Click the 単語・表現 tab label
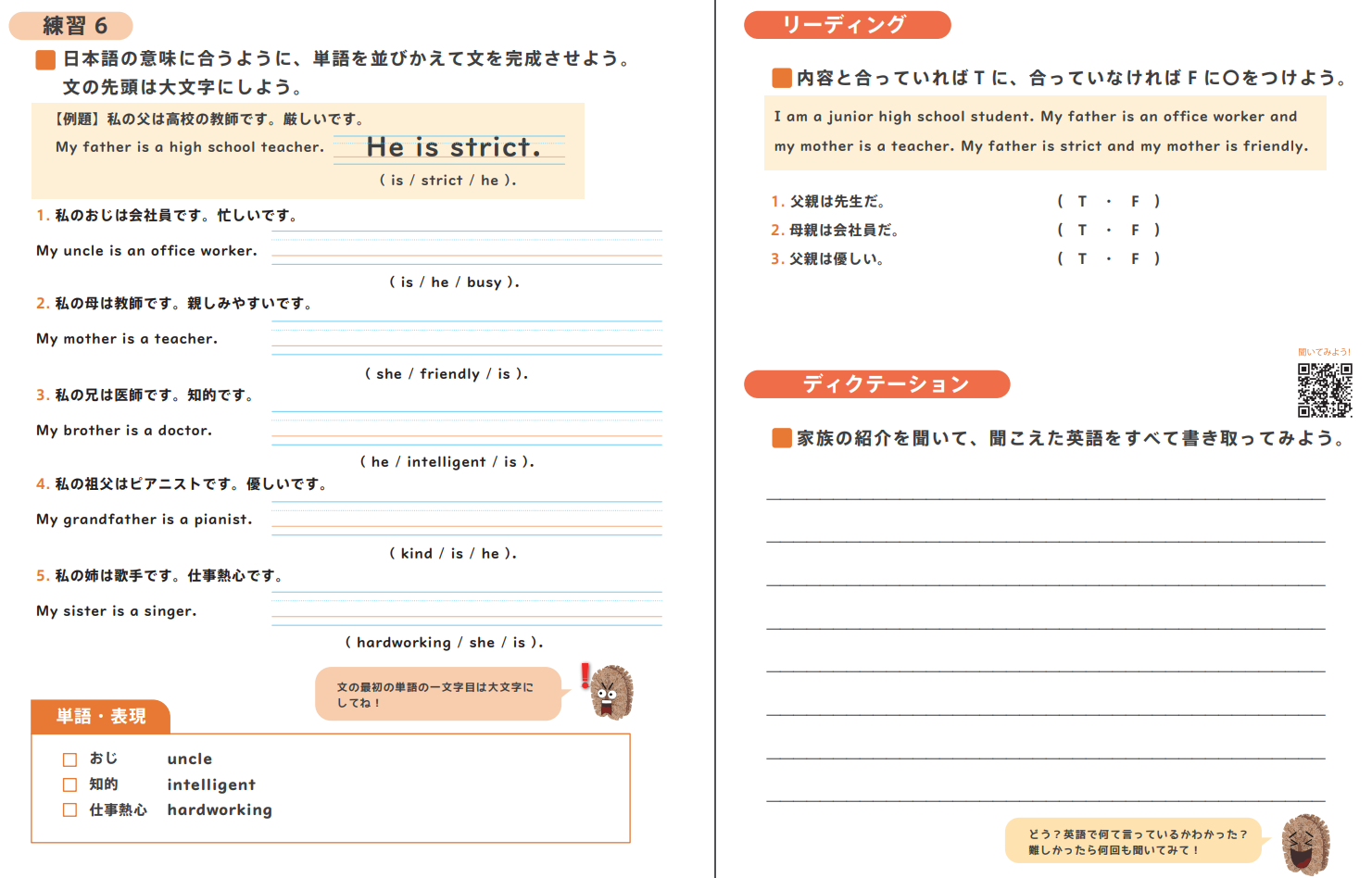 101,716
